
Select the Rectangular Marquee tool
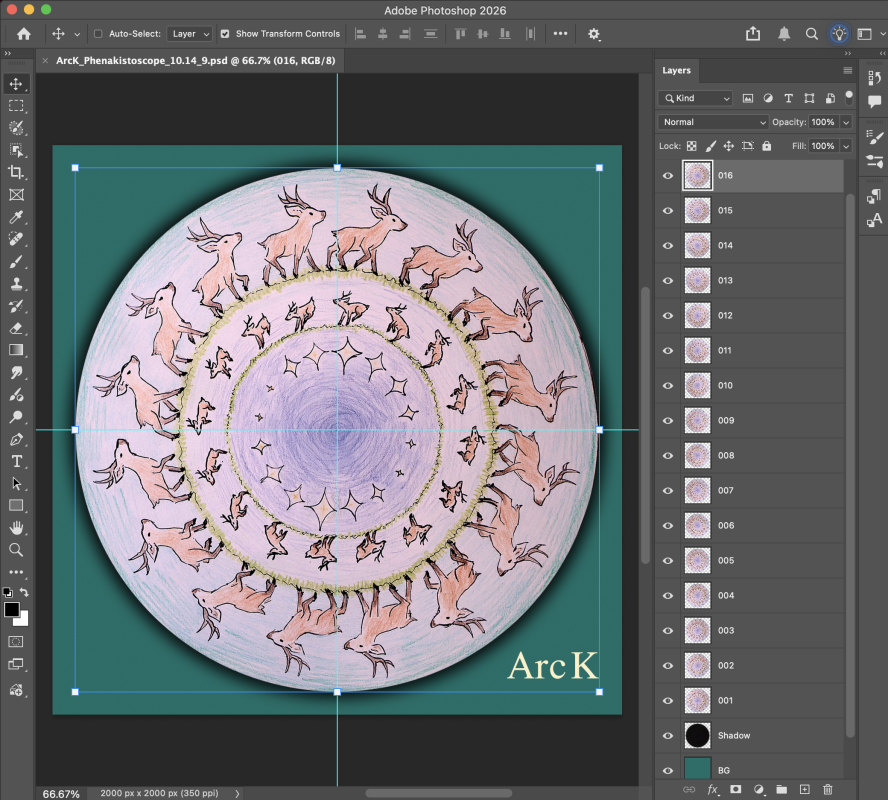[16, 106]
